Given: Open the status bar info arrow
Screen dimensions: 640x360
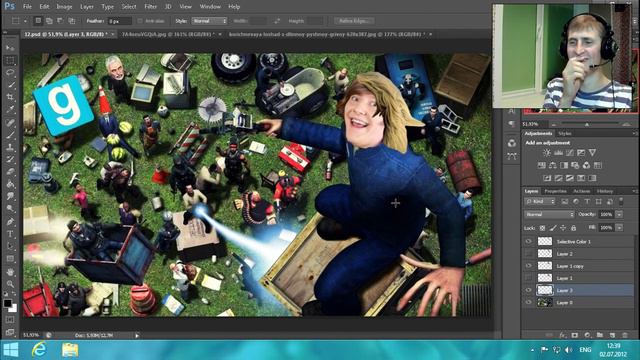Looking at the screenshot, I should coord(137,336).
